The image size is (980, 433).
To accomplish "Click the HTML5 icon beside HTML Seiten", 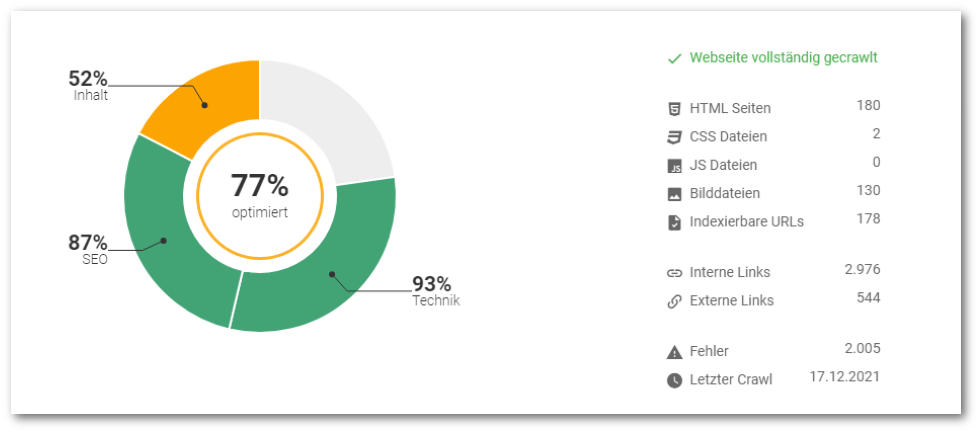I will [x=674, y=108].
